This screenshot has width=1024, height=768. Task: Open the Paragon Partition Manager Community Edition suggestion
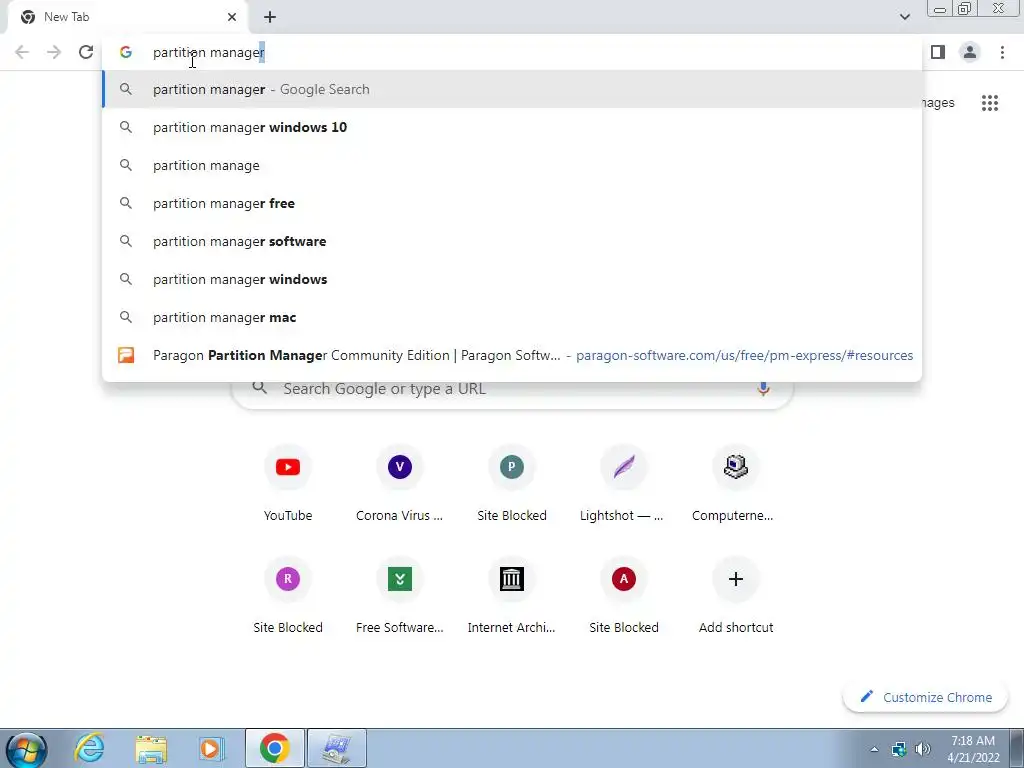(512, 355)
